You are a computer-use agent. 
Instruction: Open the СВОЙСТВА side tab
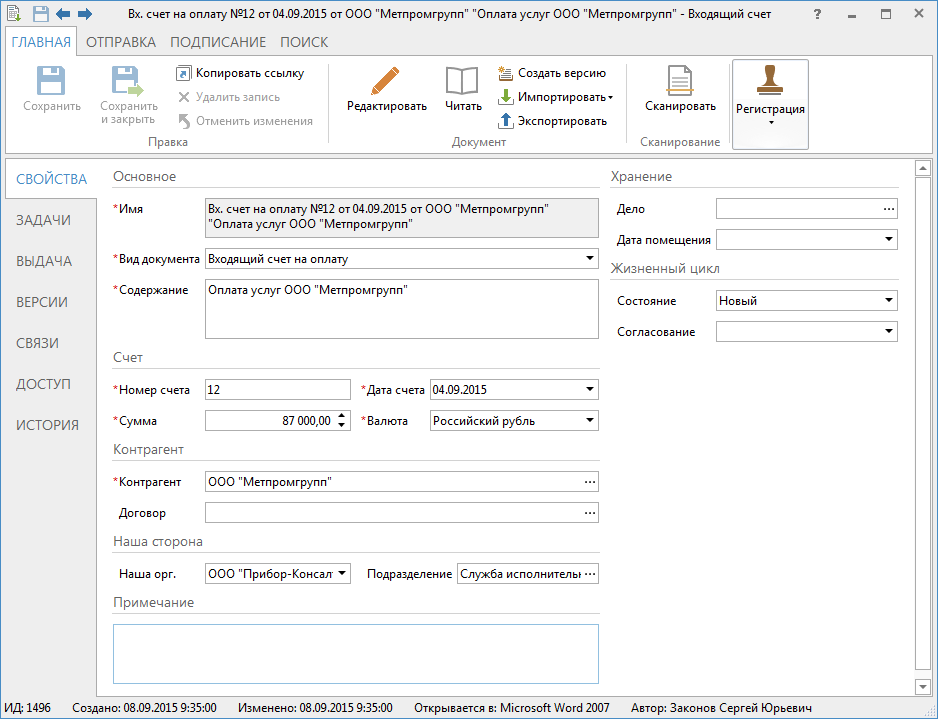tap(51, 179)
